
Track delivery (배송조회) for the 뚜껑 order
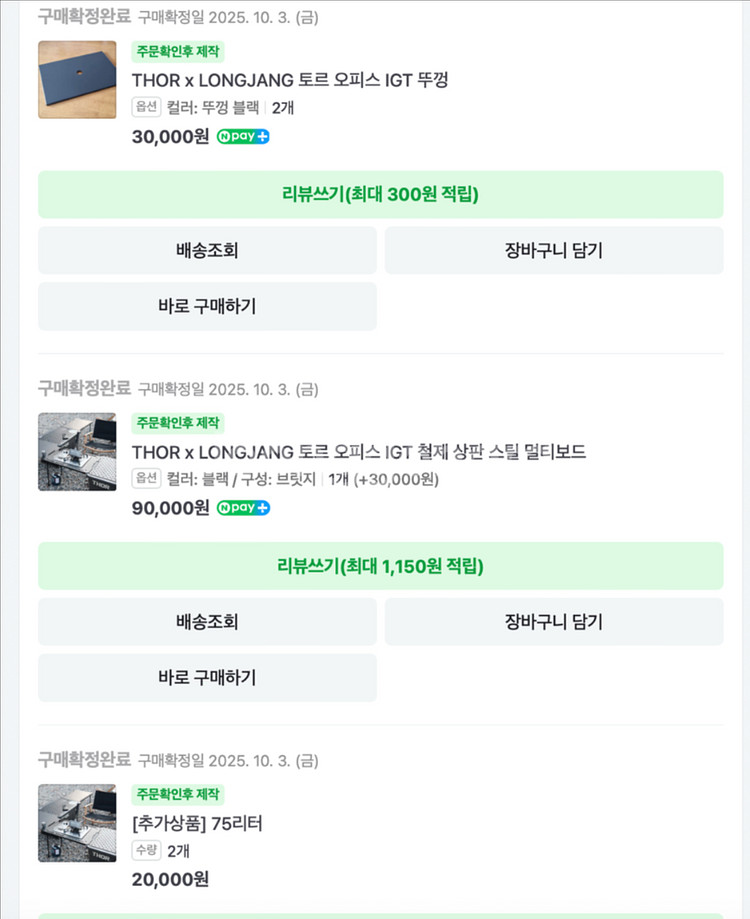[x=207, y=250]
